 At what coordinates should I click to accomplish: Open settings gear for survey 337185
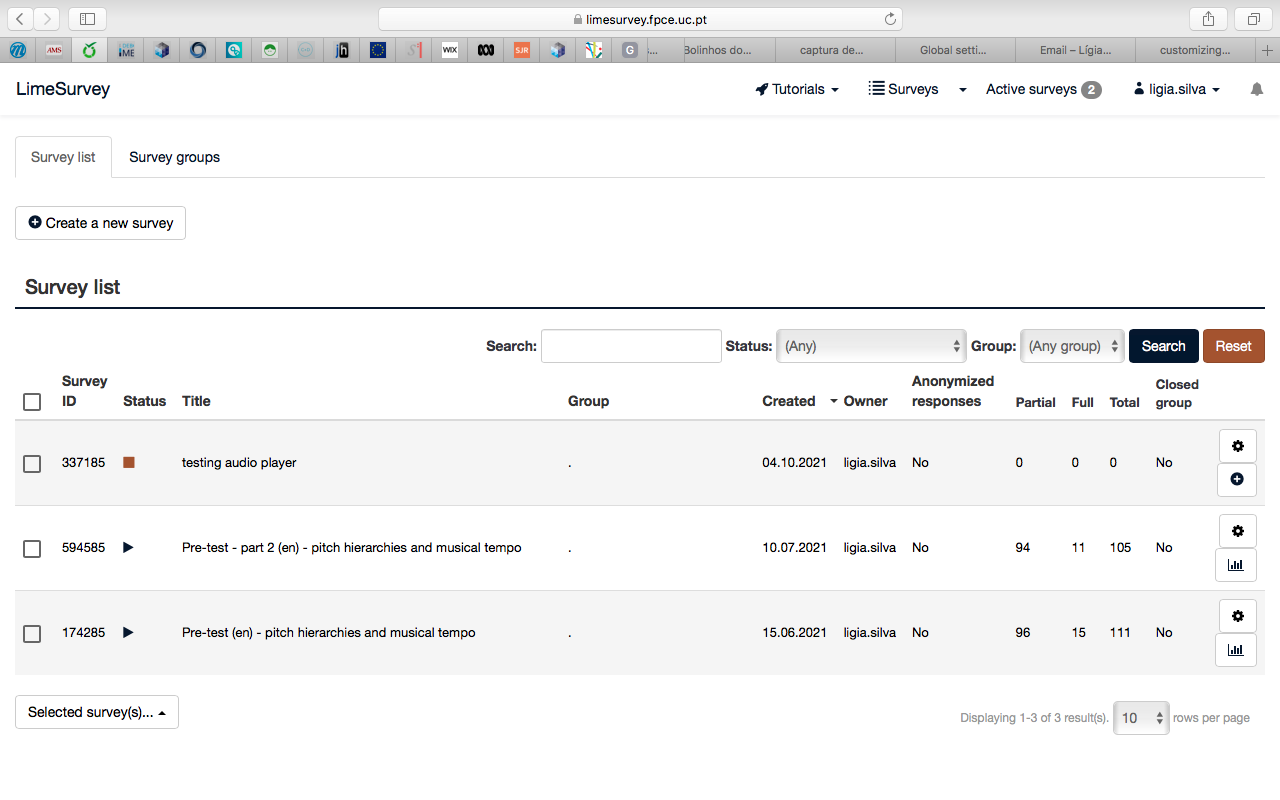point(1237,446)
